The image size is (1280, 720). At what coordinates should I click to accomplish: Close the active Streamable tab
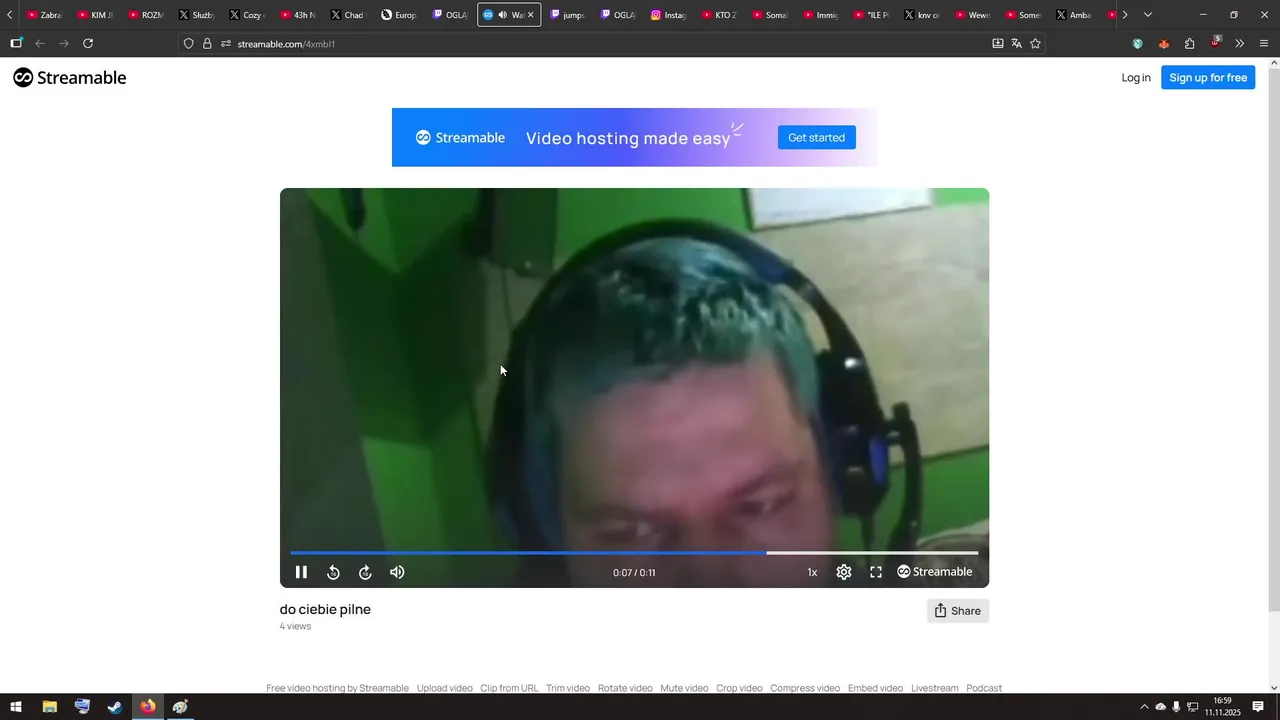[530, 15]
